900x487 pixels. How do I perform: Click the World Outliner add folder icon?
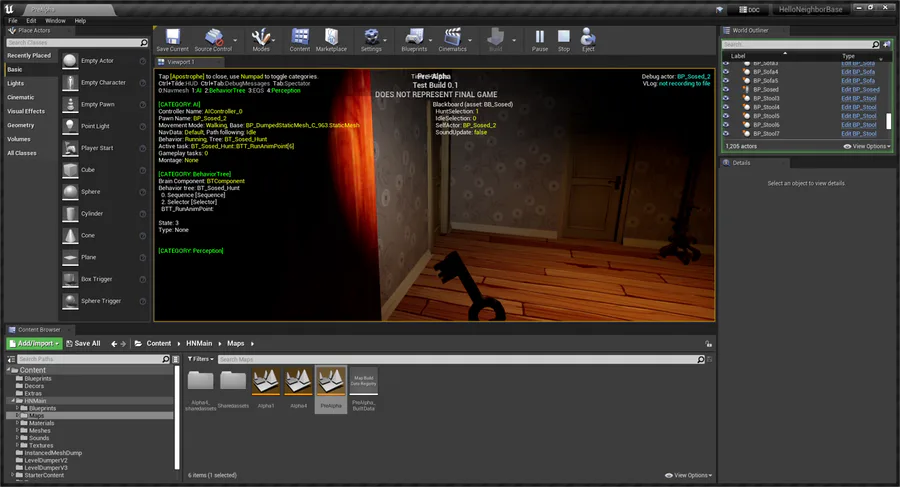[886, 44]
